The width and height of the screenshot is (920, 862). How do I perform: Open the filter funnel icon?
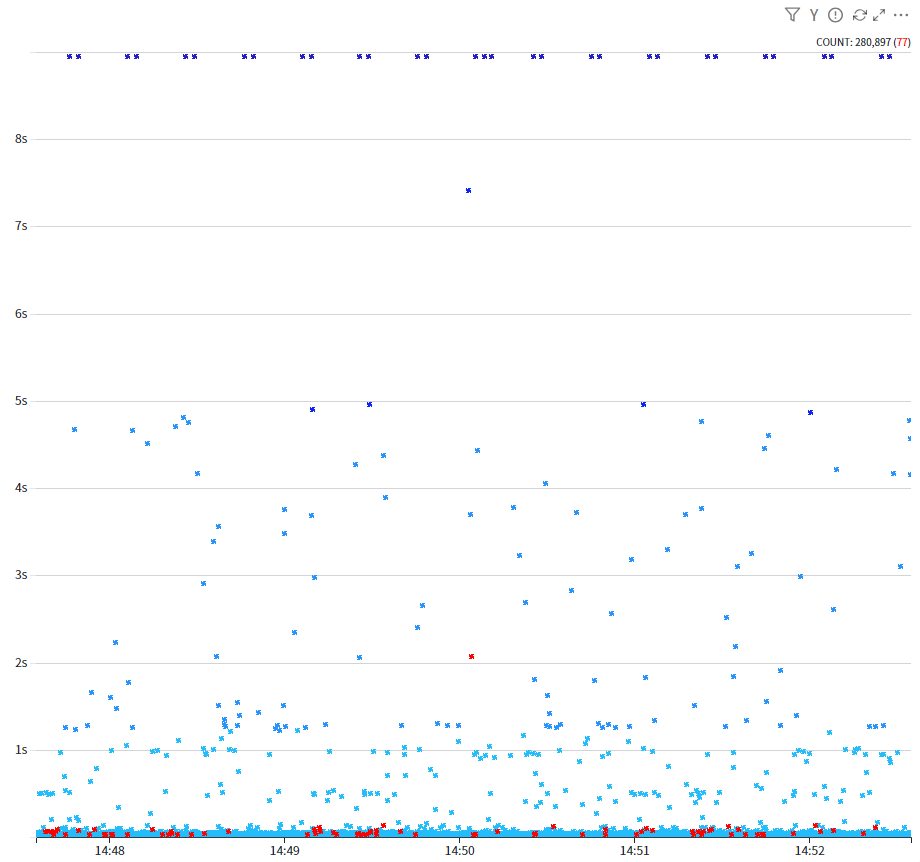tap(792, 15)
